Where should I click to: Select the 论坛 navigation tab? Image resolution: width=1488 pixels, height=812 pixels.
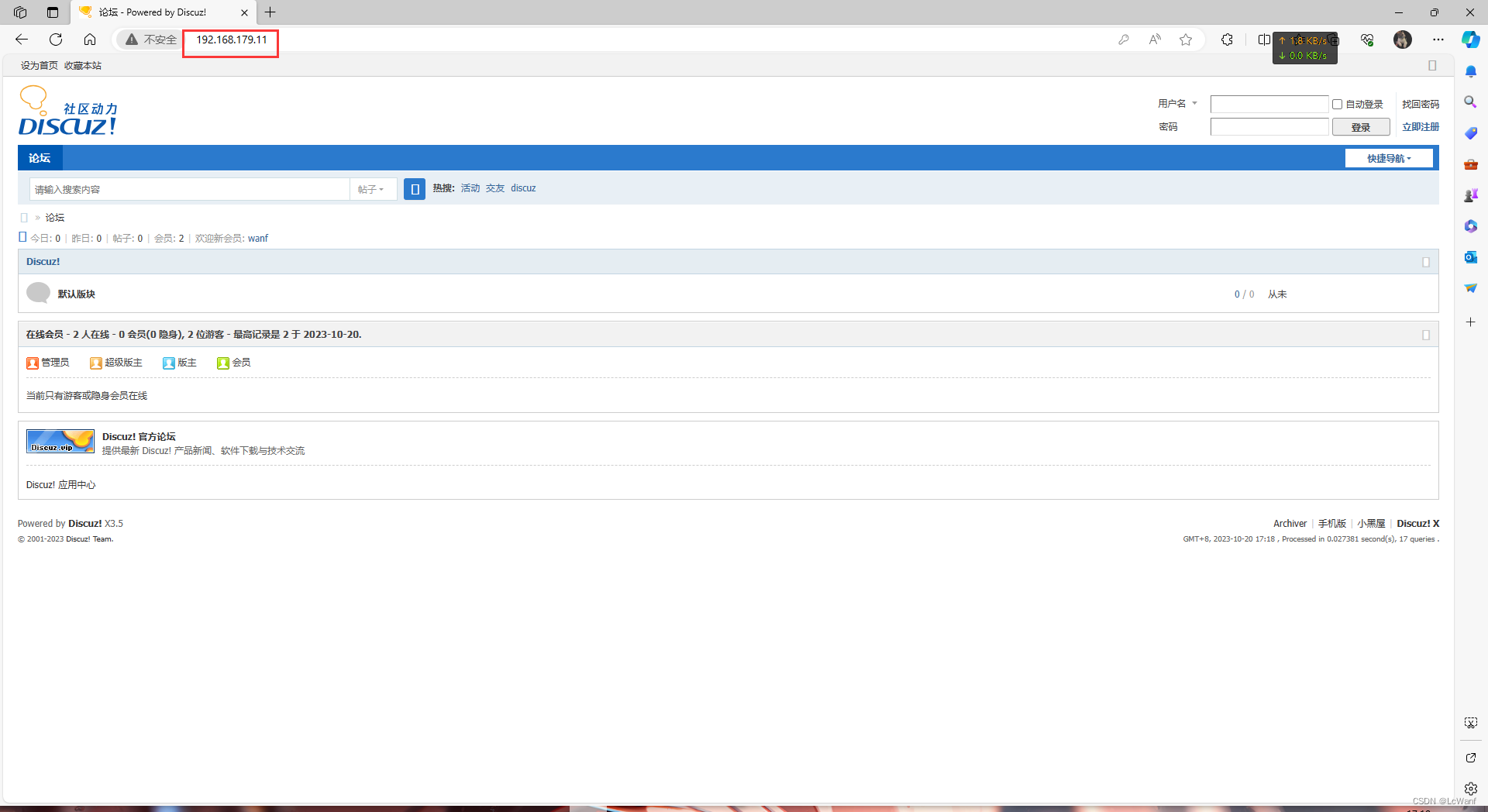(x=40, y=158)
